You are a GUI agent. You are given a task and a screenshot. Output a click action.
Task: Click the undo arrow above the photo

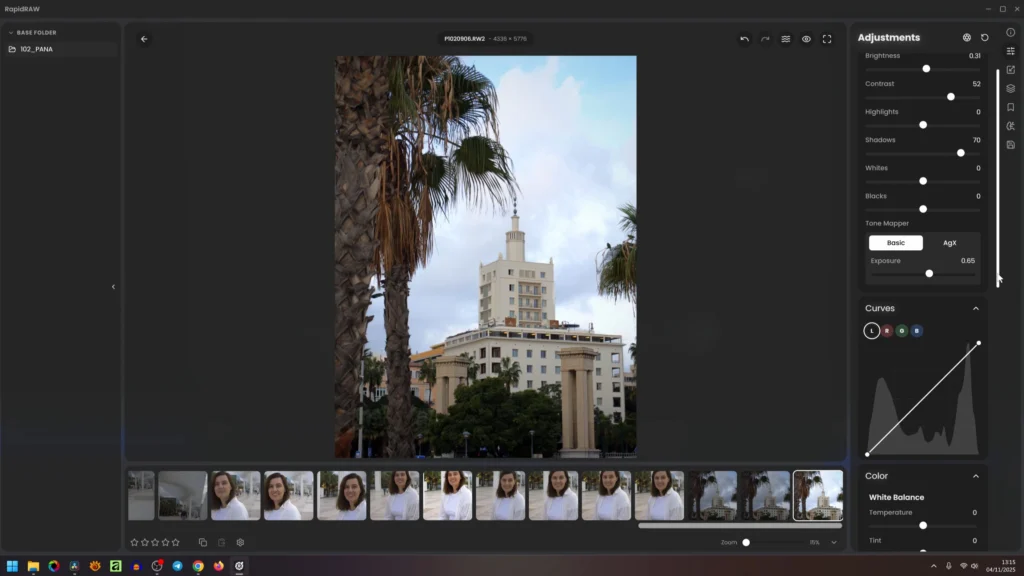coord(744,39)
